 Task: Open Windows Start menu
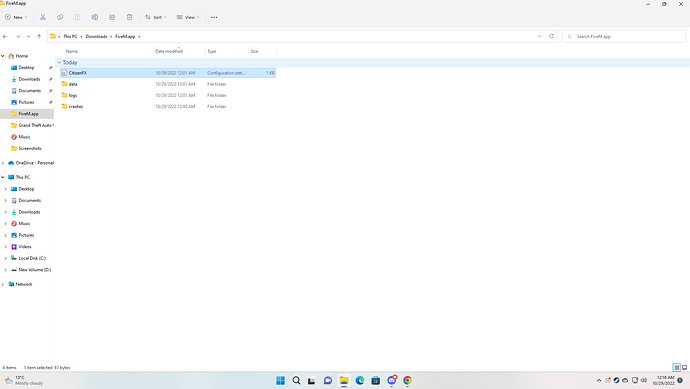pos(280,381)
